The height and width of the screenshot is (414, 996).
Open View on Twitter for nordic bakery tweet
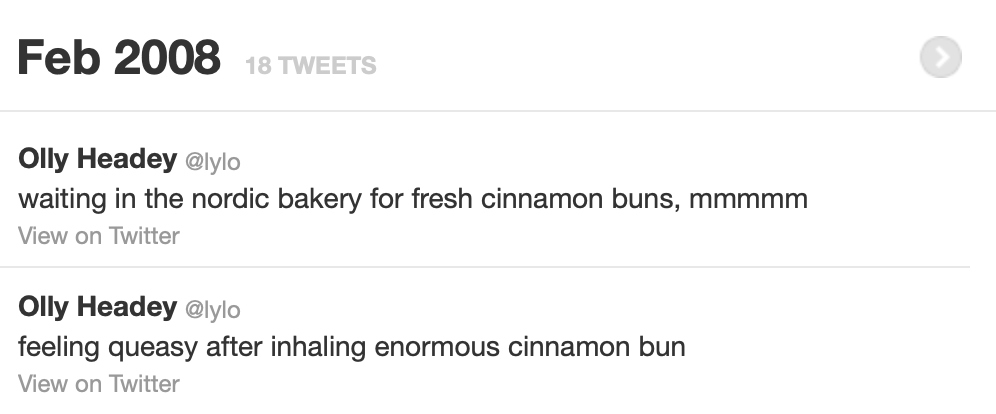pyautogui.click(x=99, y=236)
